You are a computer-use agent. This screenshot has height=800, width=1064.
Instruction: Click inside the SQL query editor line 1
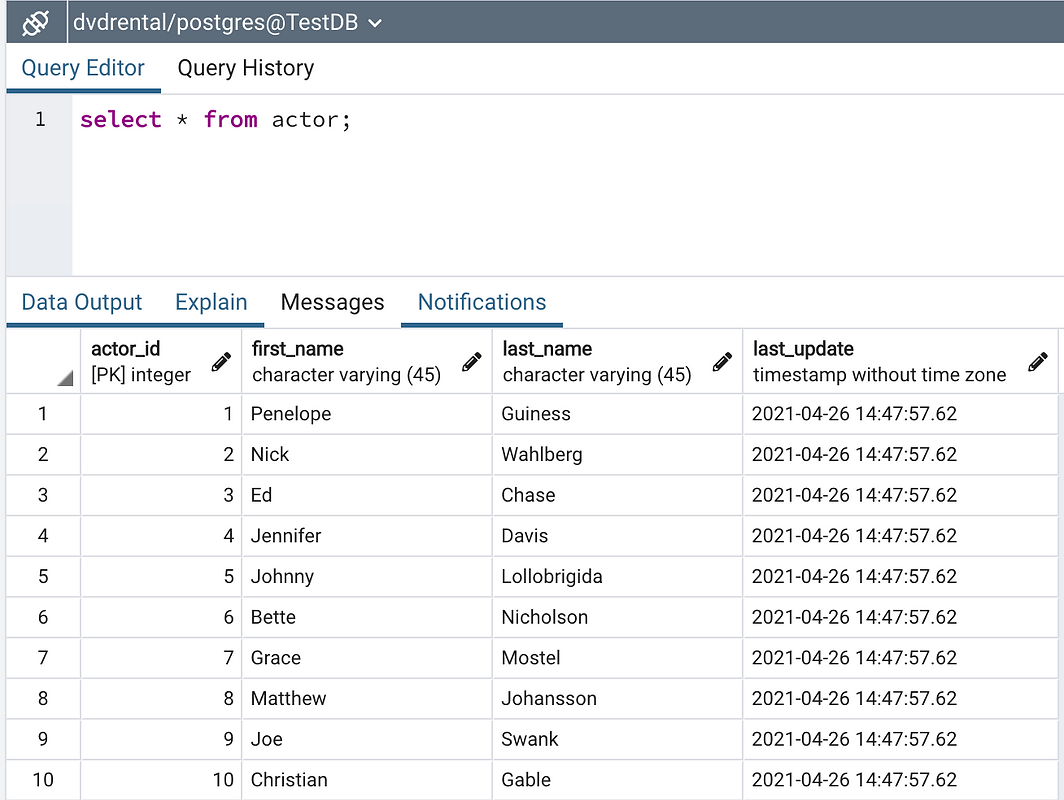tap(567, 120)
